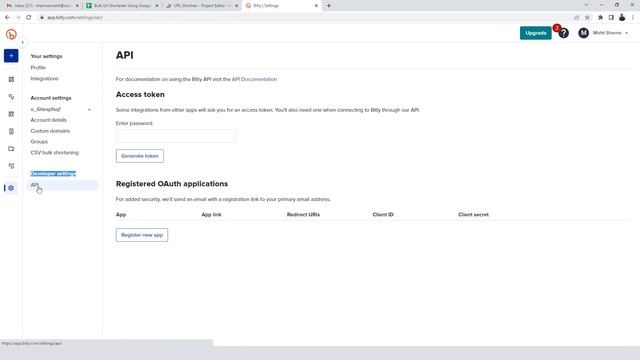Open the browser Extensions puzzle icon
Viewport: 640px width, 360px height.
pos(600,18)
